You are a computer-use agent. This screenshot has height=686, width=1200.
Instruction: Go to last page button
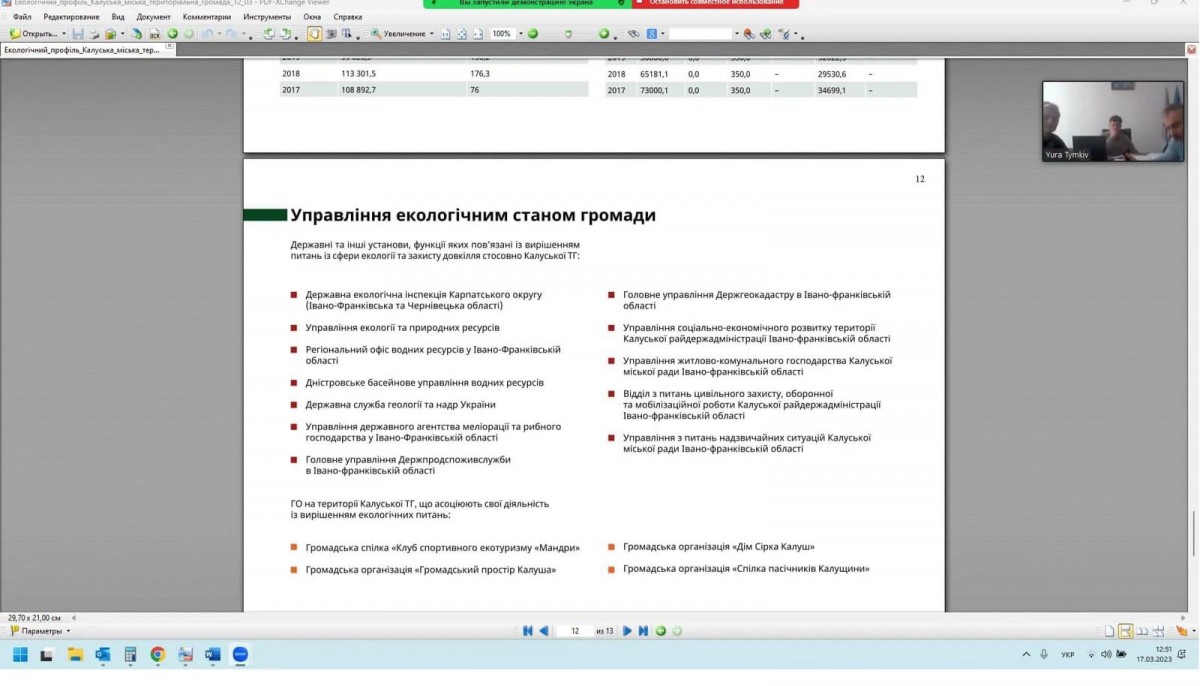pyautogui.click(x=643, y=631)
